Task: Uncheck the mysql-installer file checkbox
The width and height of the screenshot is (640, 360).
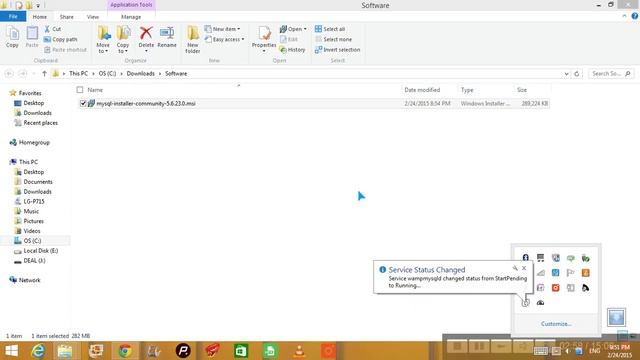Action: pyautogui.click(x=83, y=104)
